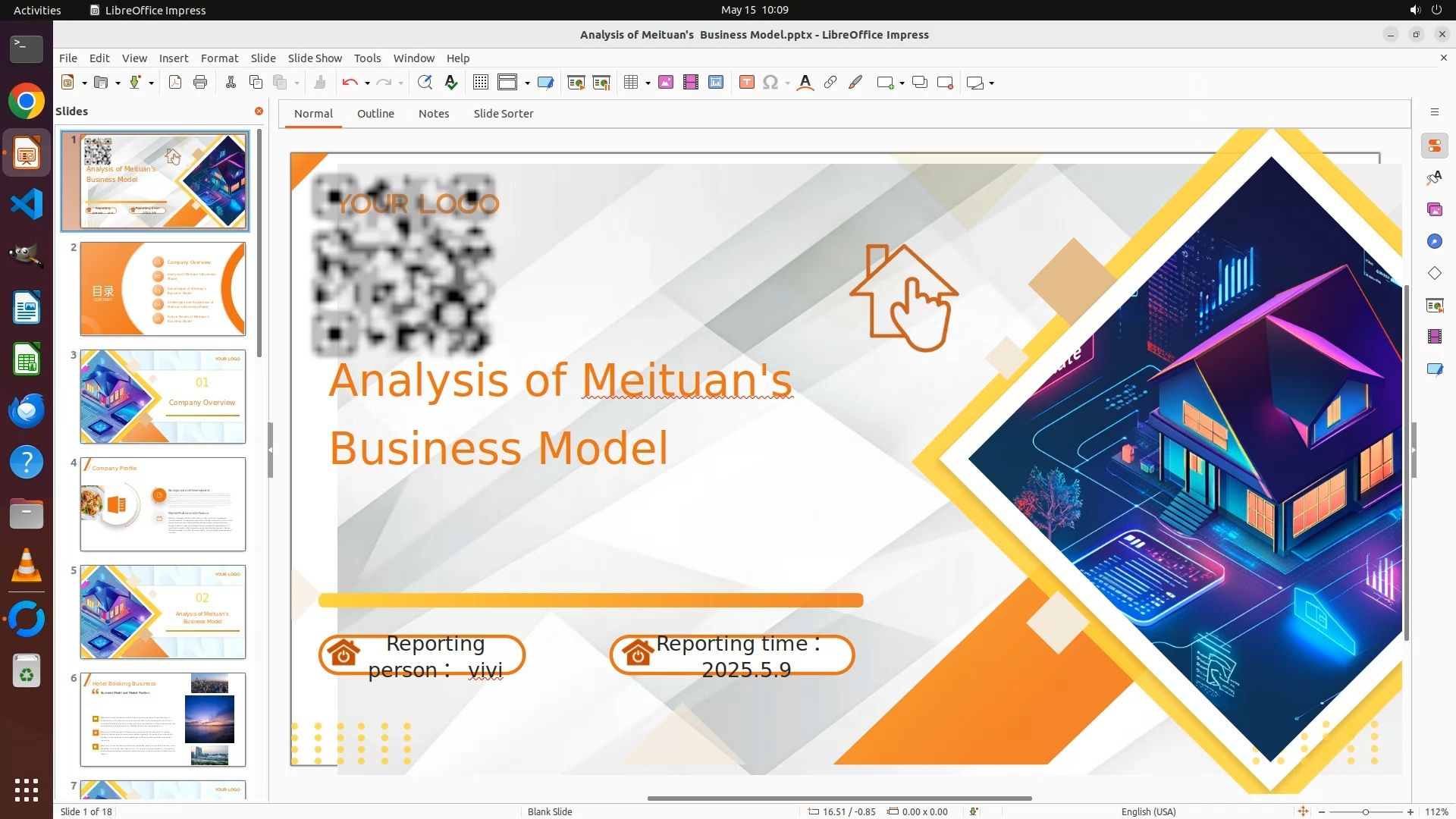The height and width of the screenshot is (819, 1456).
Task: Click the Insert Text Box icon
Action: pos(746,83)
